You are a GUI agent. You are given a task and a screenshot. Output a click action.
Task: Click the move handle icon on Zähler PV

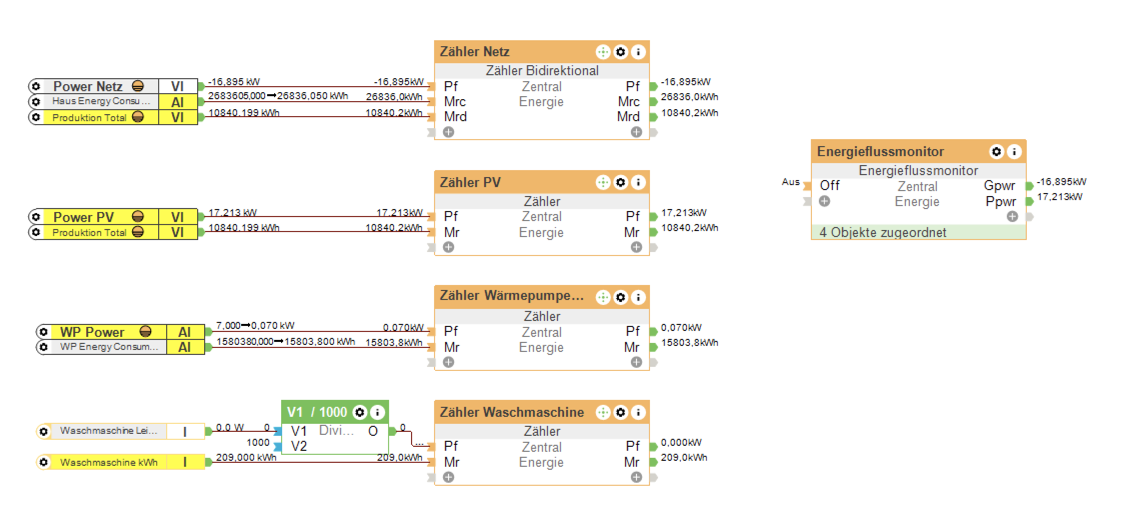(603, 183)
